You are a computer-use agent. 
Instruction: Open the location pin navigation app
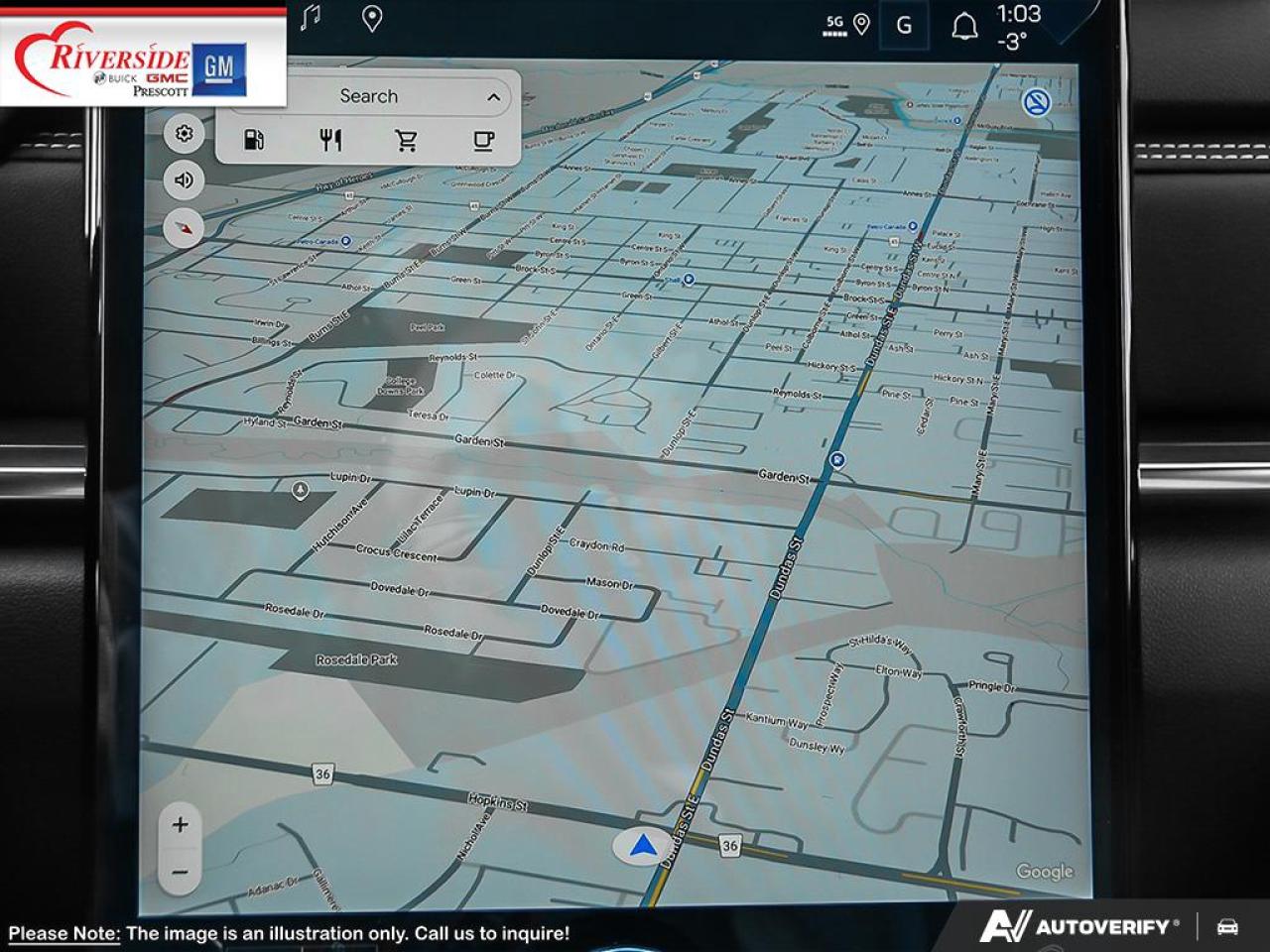click(x=372, y=18)
